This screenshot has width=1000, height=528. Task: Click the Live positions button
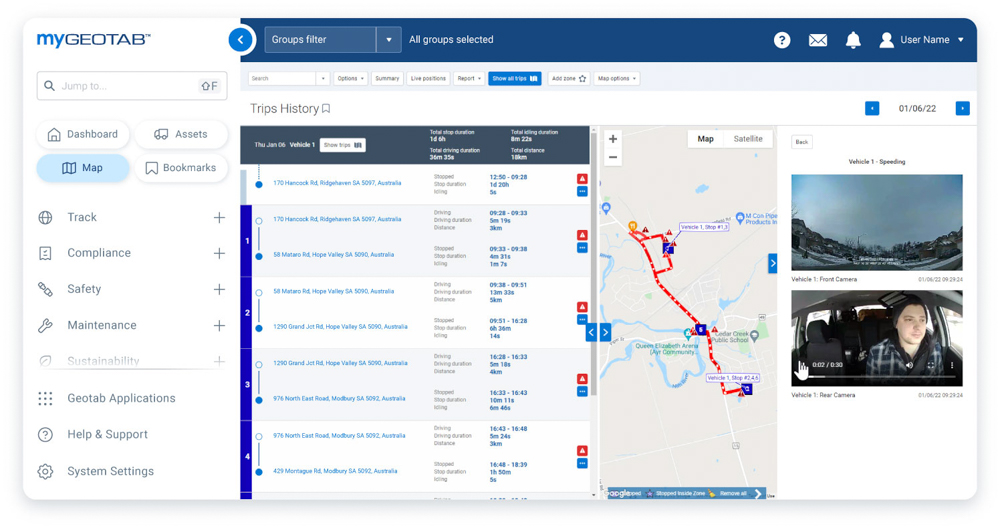[x=428, y=78]
